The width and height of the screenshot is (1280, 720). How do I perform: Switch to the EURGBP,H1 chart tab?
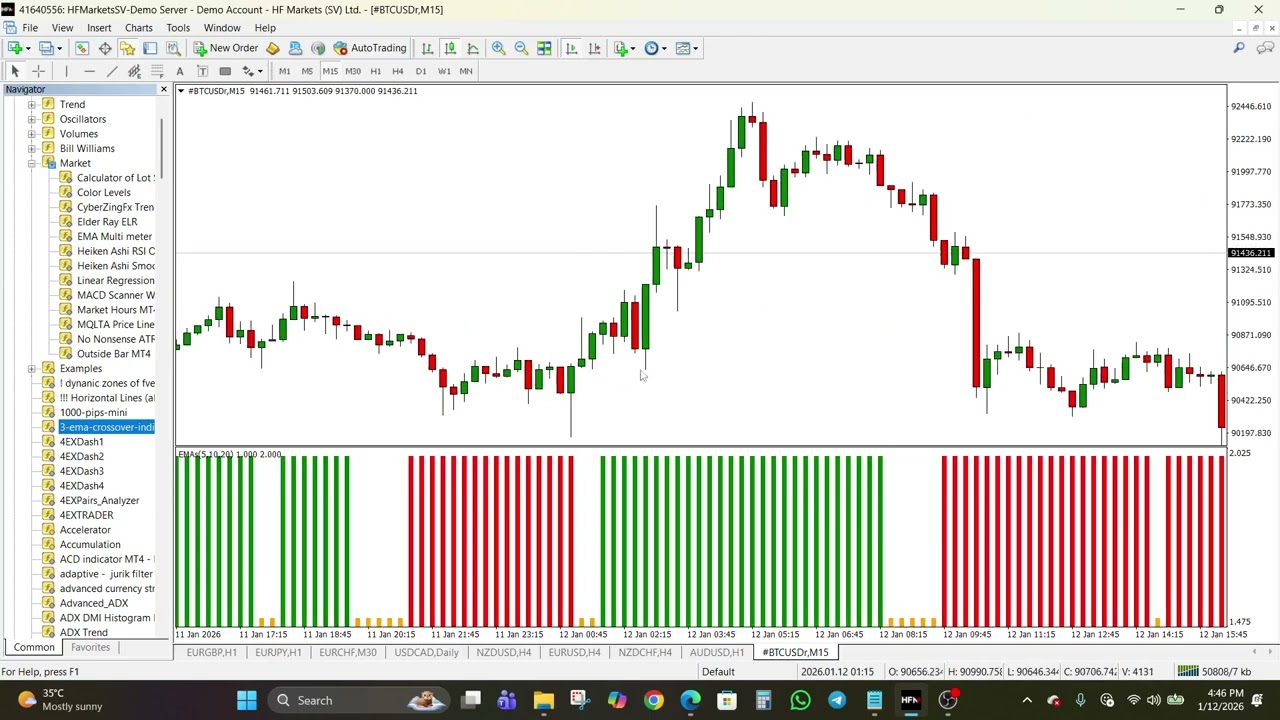pyautogui.click(x=211, y=652)
